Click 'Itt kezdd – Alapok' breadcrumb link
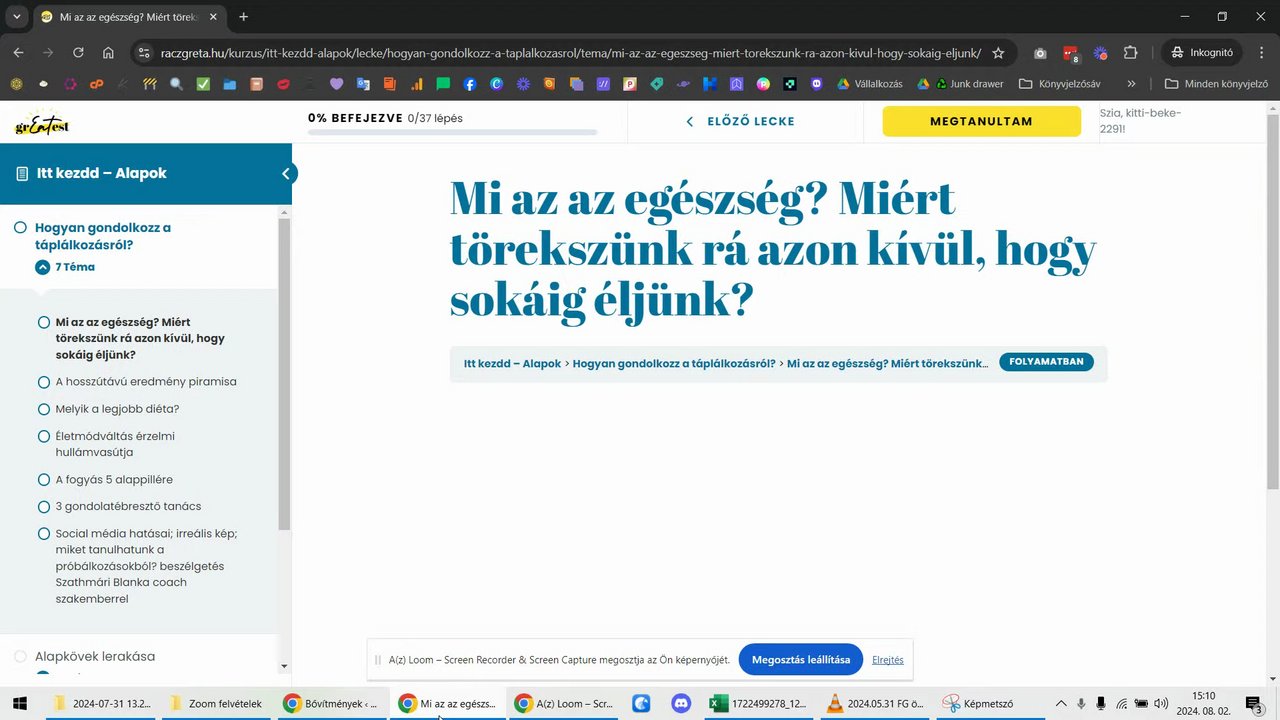Screen dimensions: 1280x720 tap(512, 363)
